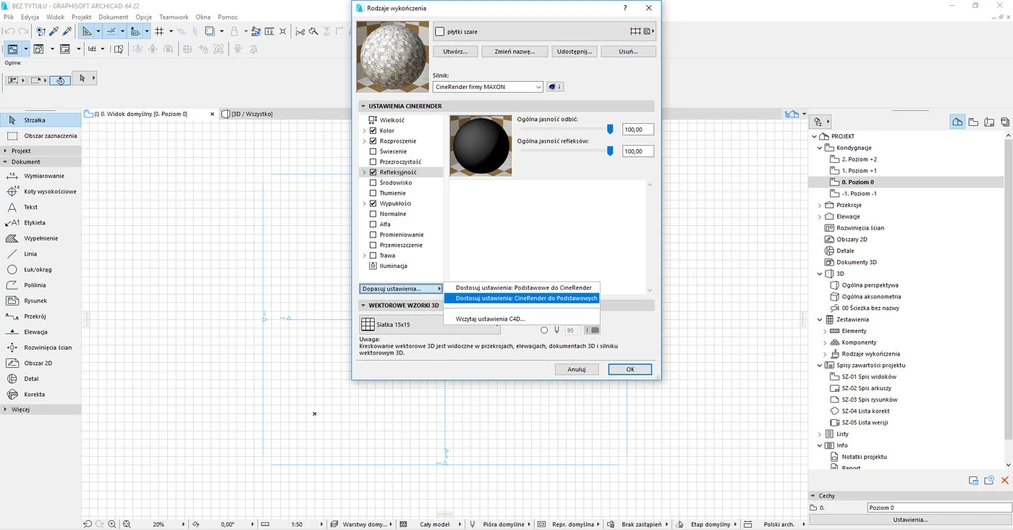Click the grid snap icon in toolbar

coord(159,31)
